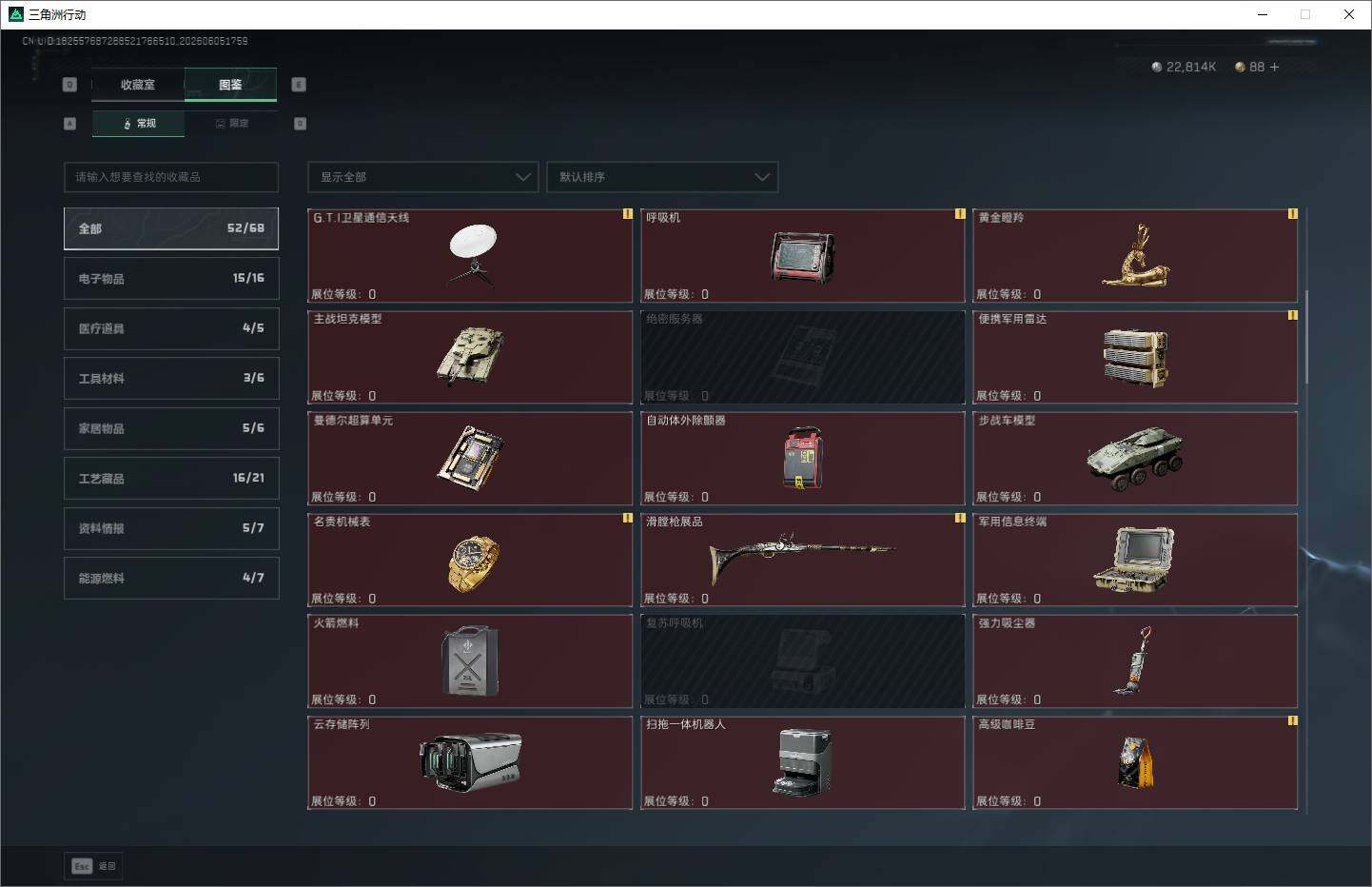The width and height of the screenshot is (1372, 887).
Task: Click the key hint left of 常规
Action: (69, 124)
